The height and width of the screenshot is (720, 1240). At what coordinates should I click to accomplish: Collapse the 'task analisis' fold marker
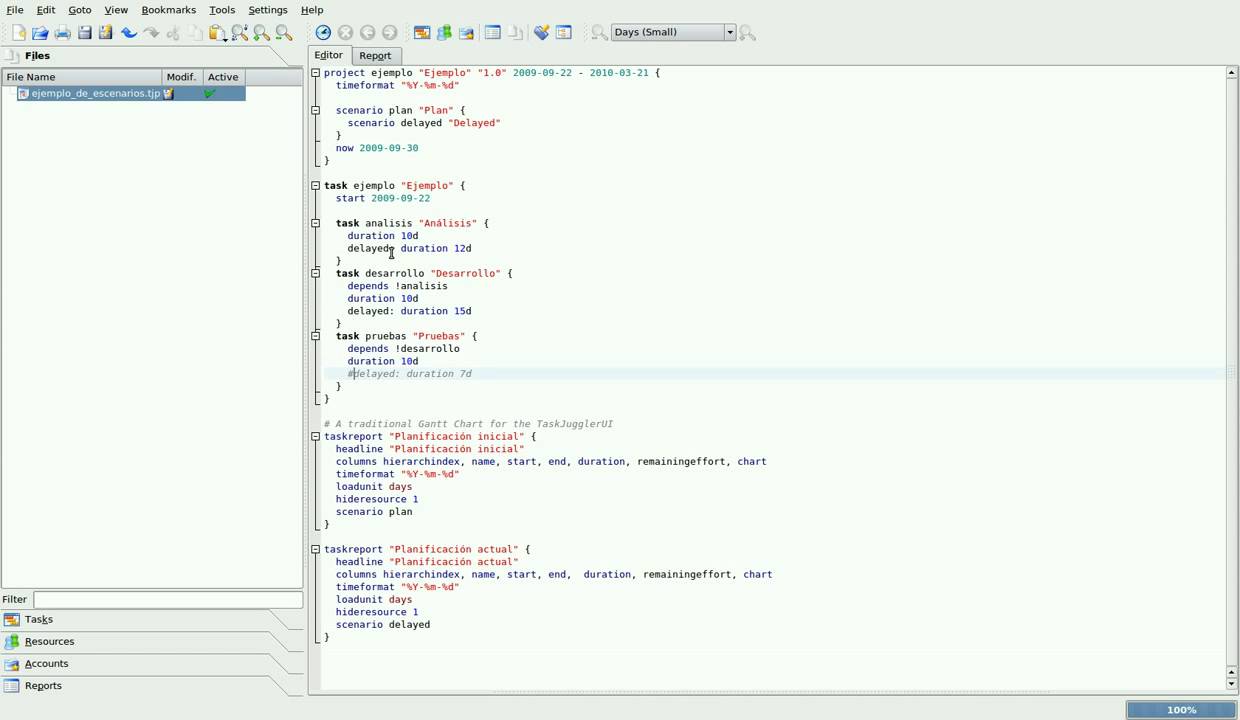click(x=316, y=223)
